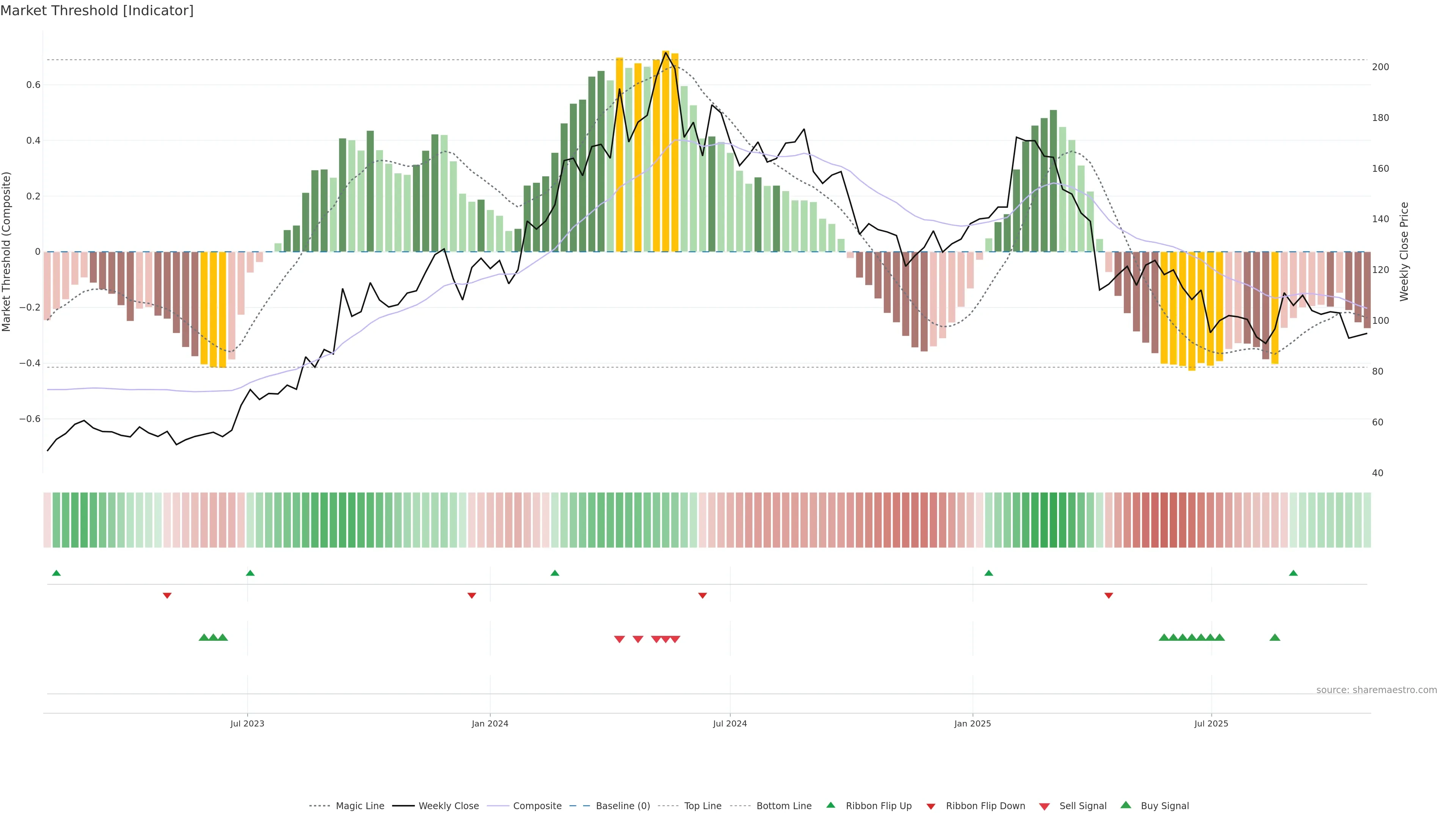Click the Ribbon Flip Up legend marker
The height and width of the screenshot is (819, 1456).
pyautogui.click(x=830, y=805)
